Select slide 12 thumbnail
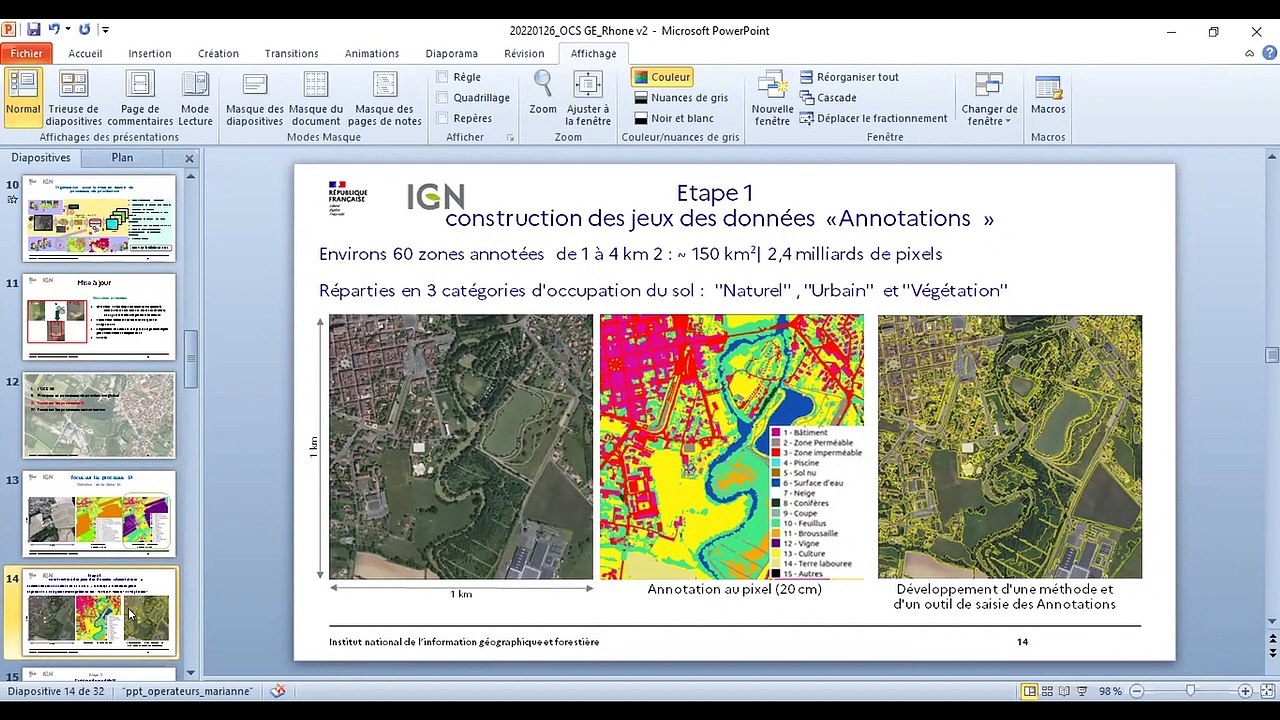The height and width of the screenshot is (720, 1280). point(99,415)
